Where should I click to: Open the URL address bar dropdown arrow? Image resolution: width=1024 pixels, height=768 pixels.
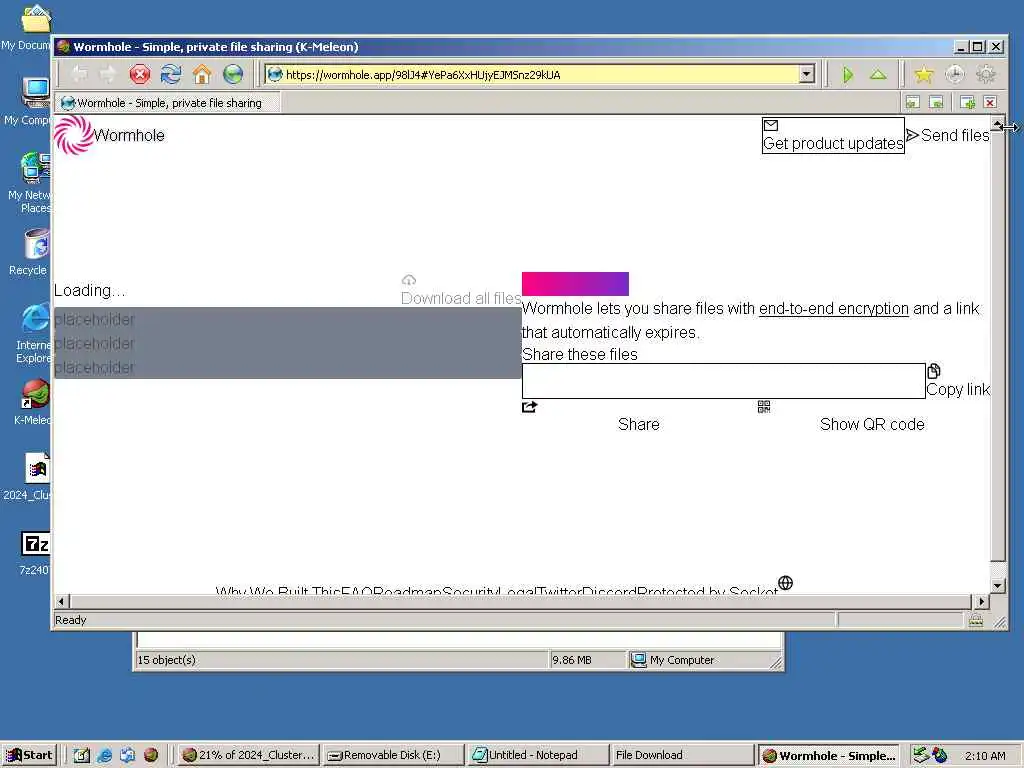(807, 74)
